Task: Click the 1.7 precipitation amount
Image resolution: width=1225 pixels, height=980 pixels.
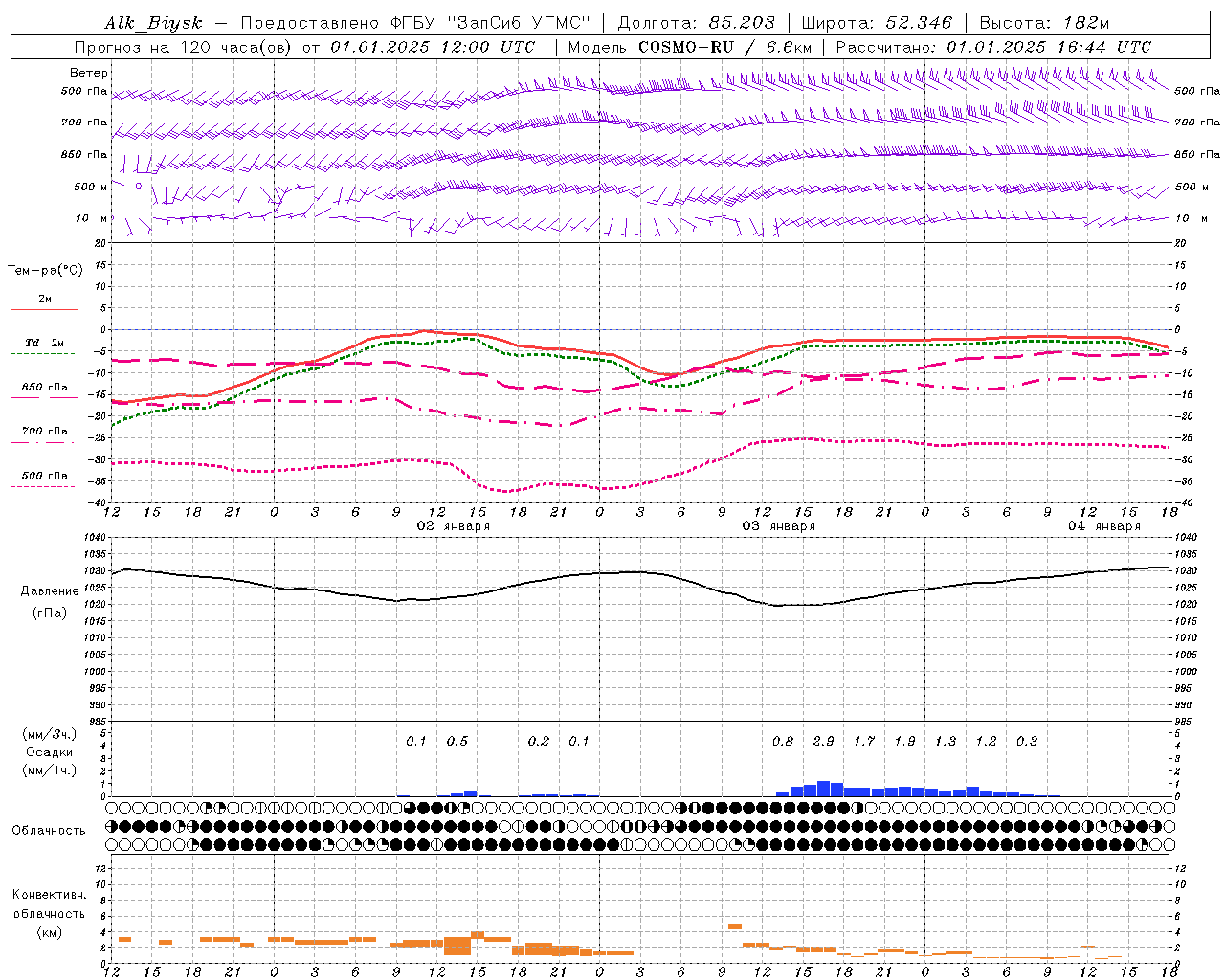Action: [x=864, y=742]
